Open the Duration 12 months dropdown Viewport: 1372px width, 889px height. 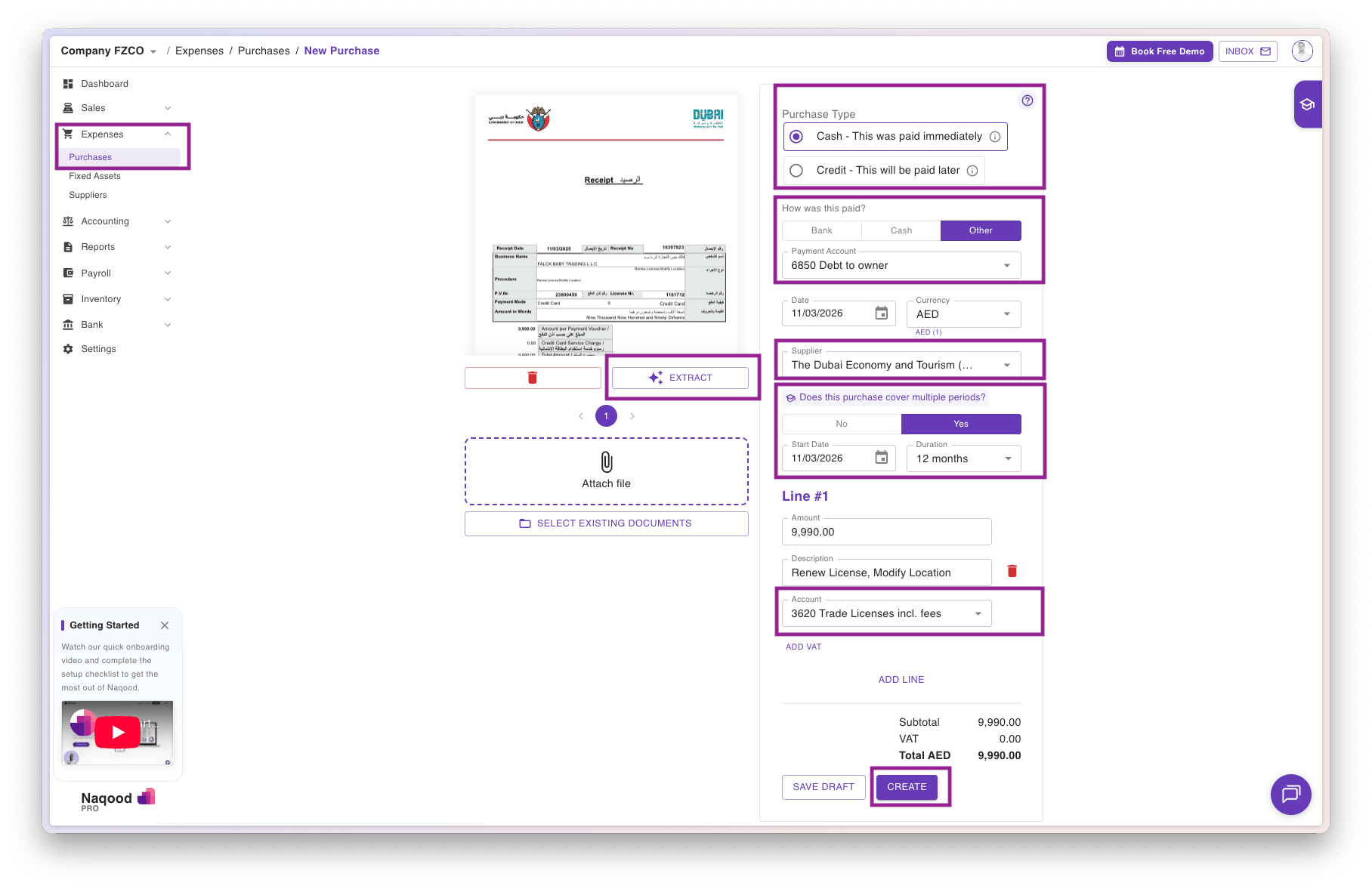coord(1007,458)
